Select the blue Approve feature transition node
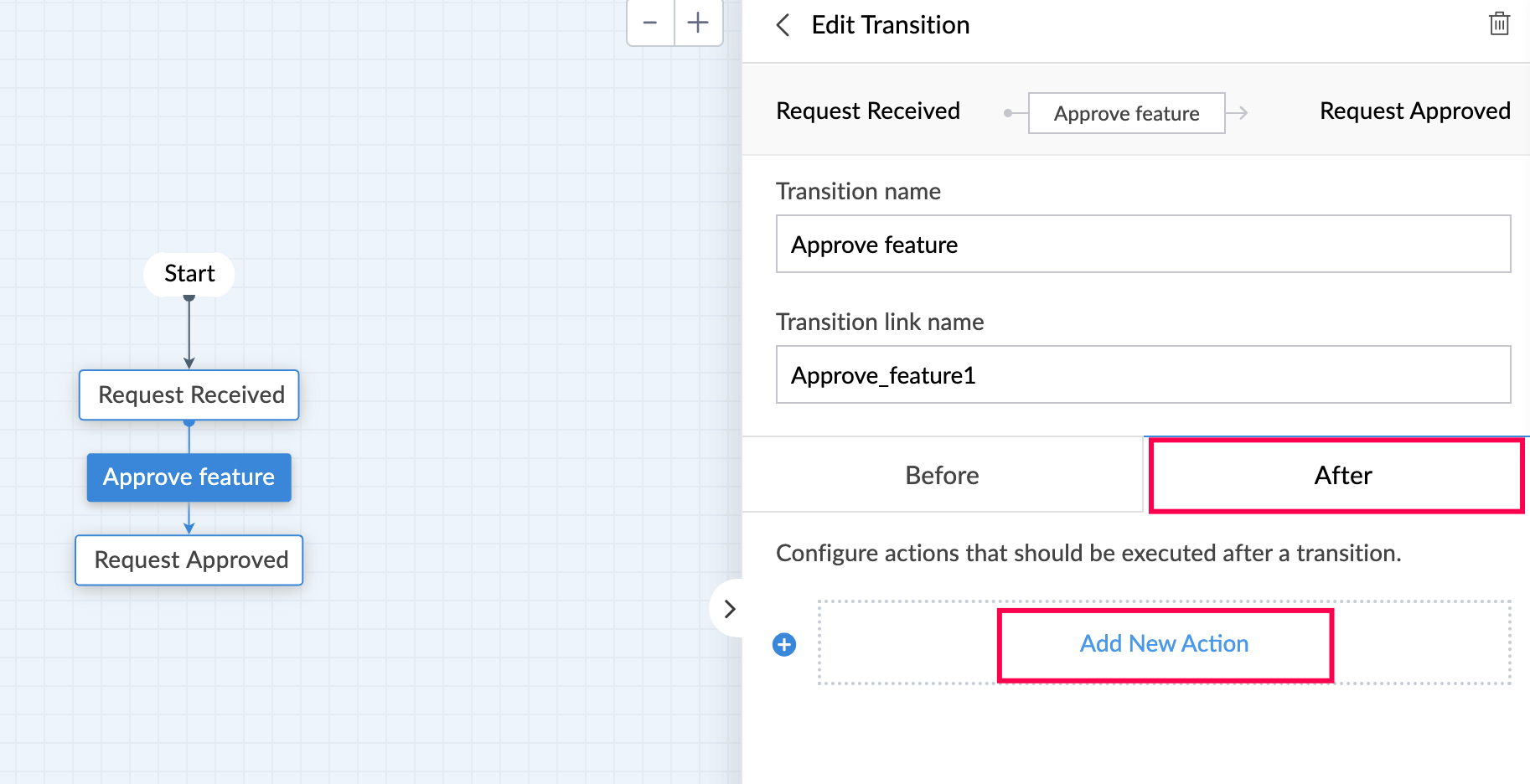The height and width of the screenshot is (784, 1530). [x=189, y=477]
